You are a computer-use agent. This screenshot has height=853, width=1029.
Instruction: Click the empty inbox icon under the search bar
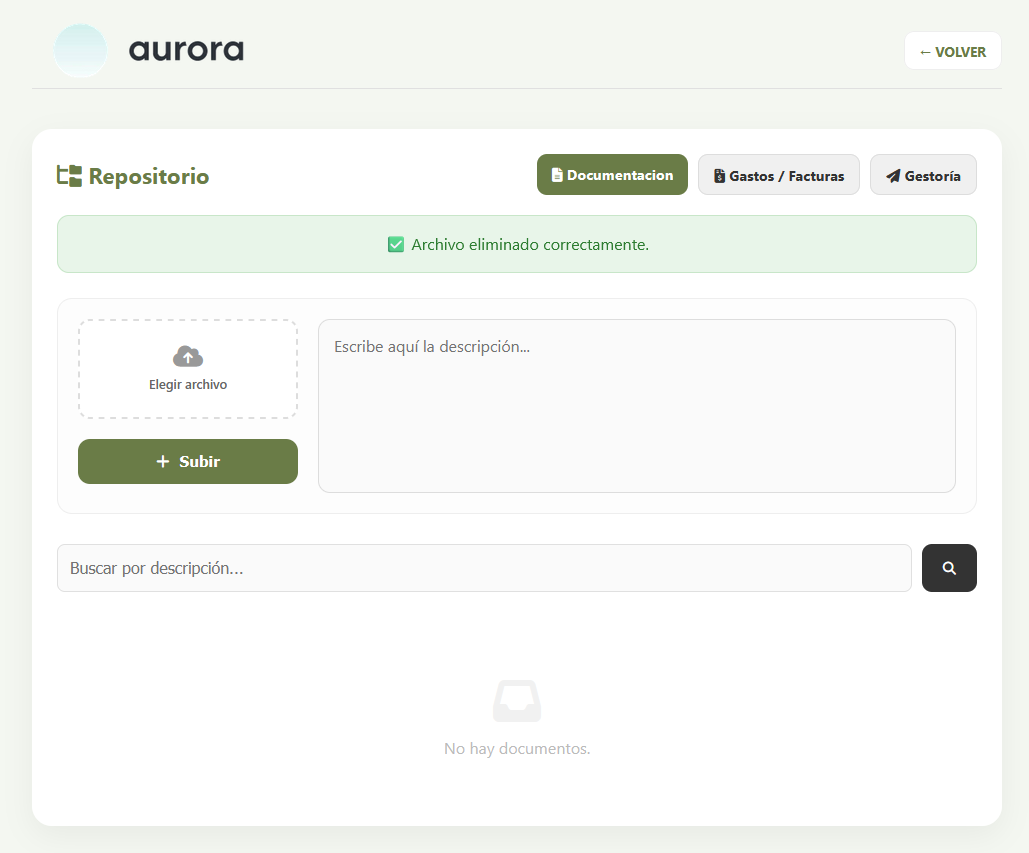pos(516,700)
